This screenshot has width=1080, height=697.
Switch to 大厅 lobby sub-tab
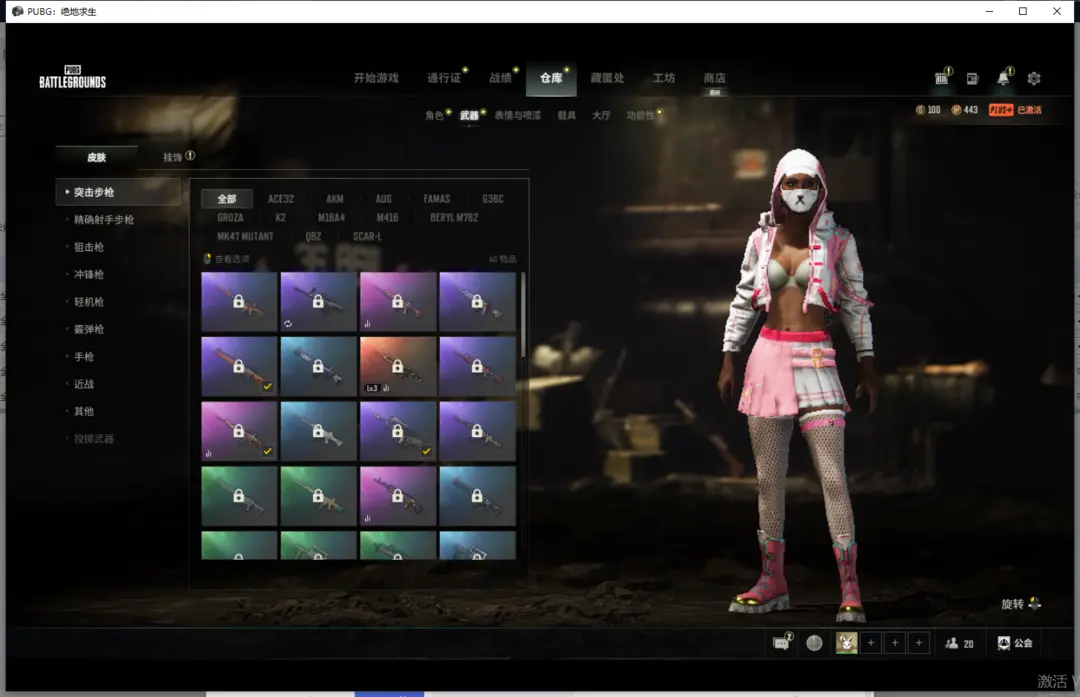601,115
